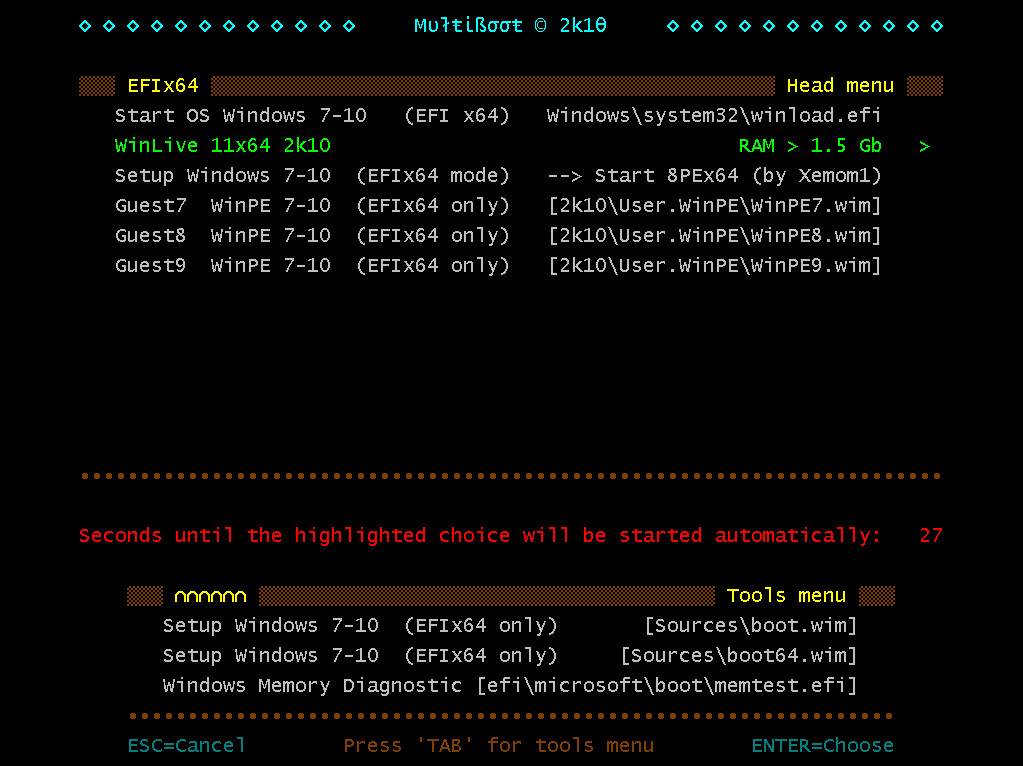Viewport: 1023px width, 766px height.
Task: Select Setup Windows 7-10 (EFIx64 mode) 8PEx64 entry
Action: [x=498, y=176]
